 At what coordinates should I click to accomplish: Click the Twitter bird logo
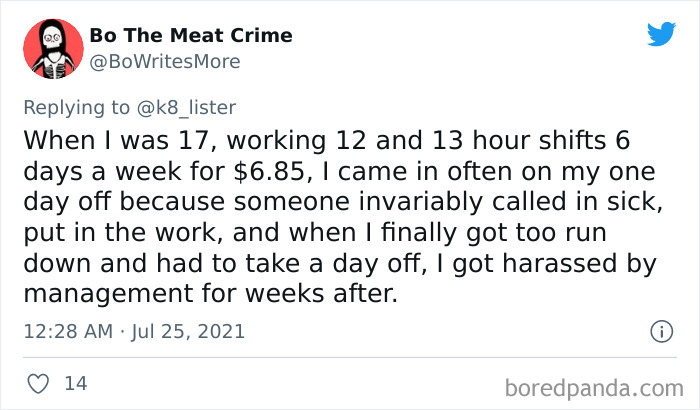[x=661, y=36]
